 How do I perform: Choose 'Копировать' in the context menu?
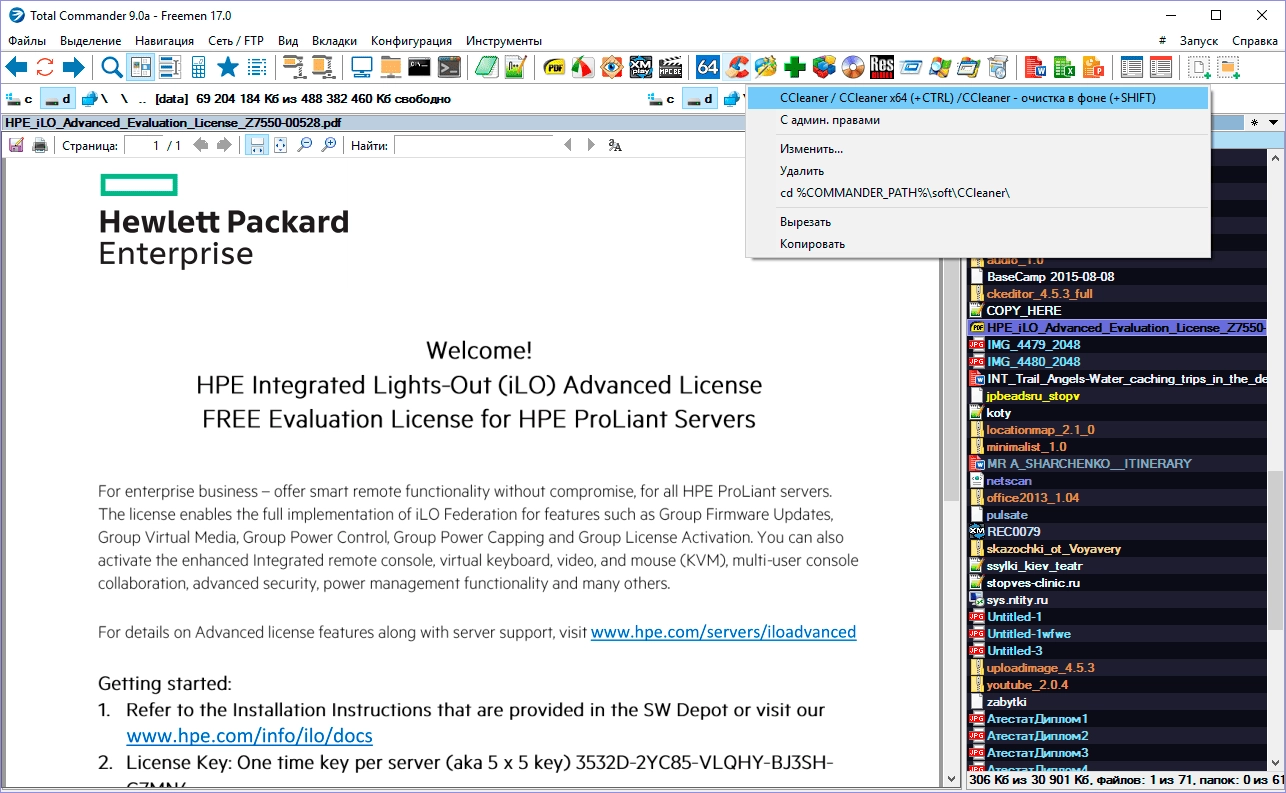coord(979,244)
